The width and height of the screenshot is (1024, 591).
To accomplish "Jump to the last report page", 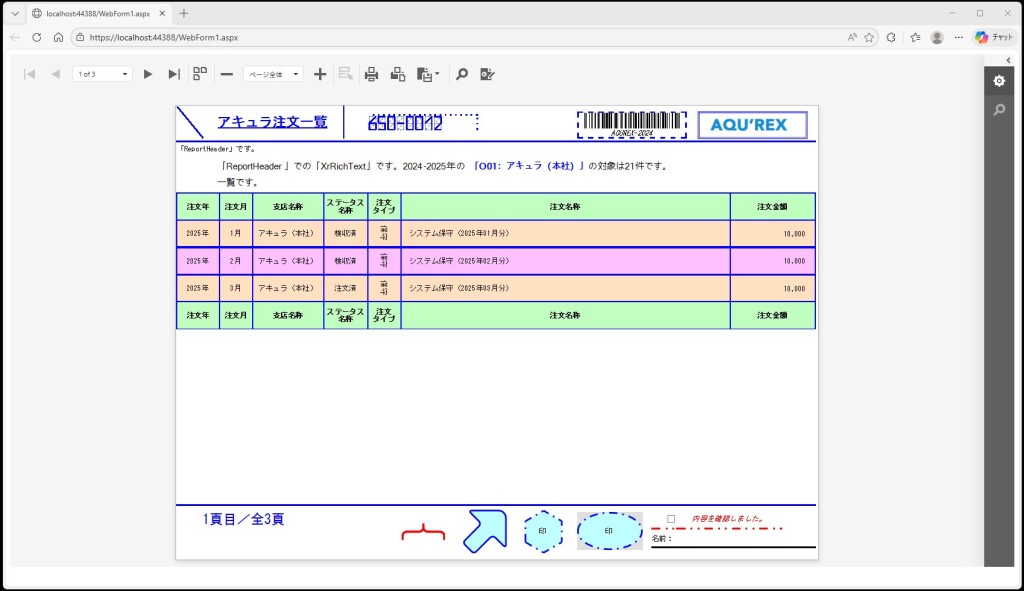I will tap(174, 74).
